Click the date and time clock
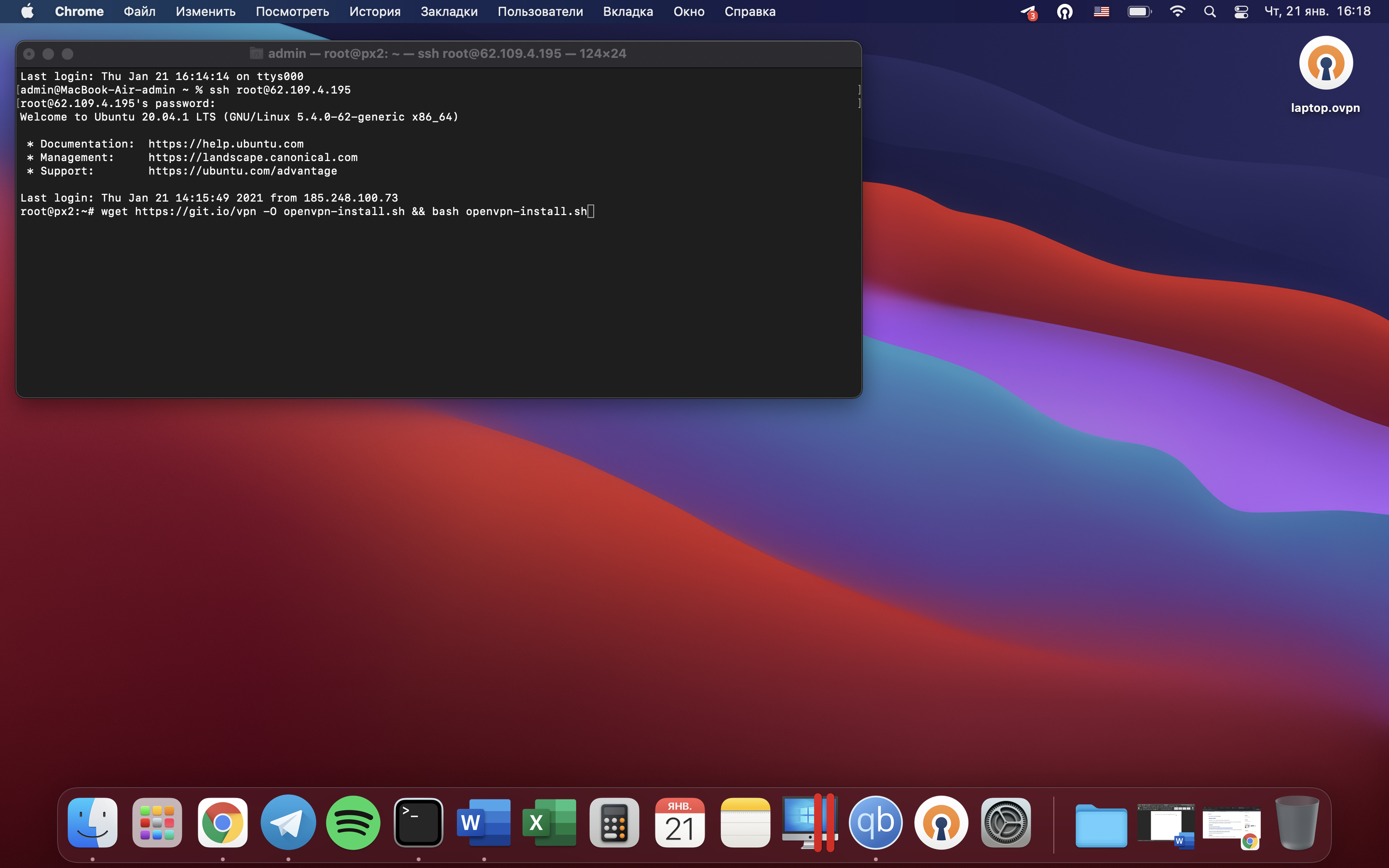This screenshot has height=868, width=1389. (x=1317, y=12)
